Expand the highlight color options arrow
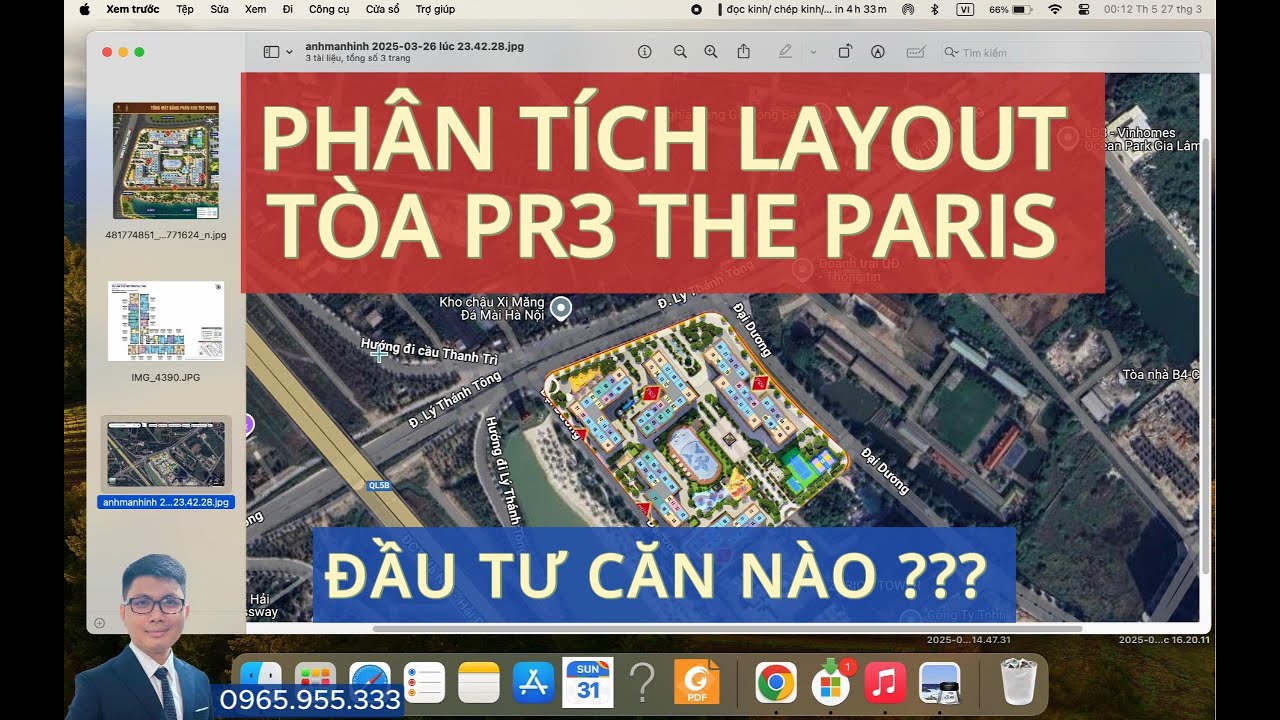The width and height of the screenshot is (1280, 720). click(x=813, y=52)
